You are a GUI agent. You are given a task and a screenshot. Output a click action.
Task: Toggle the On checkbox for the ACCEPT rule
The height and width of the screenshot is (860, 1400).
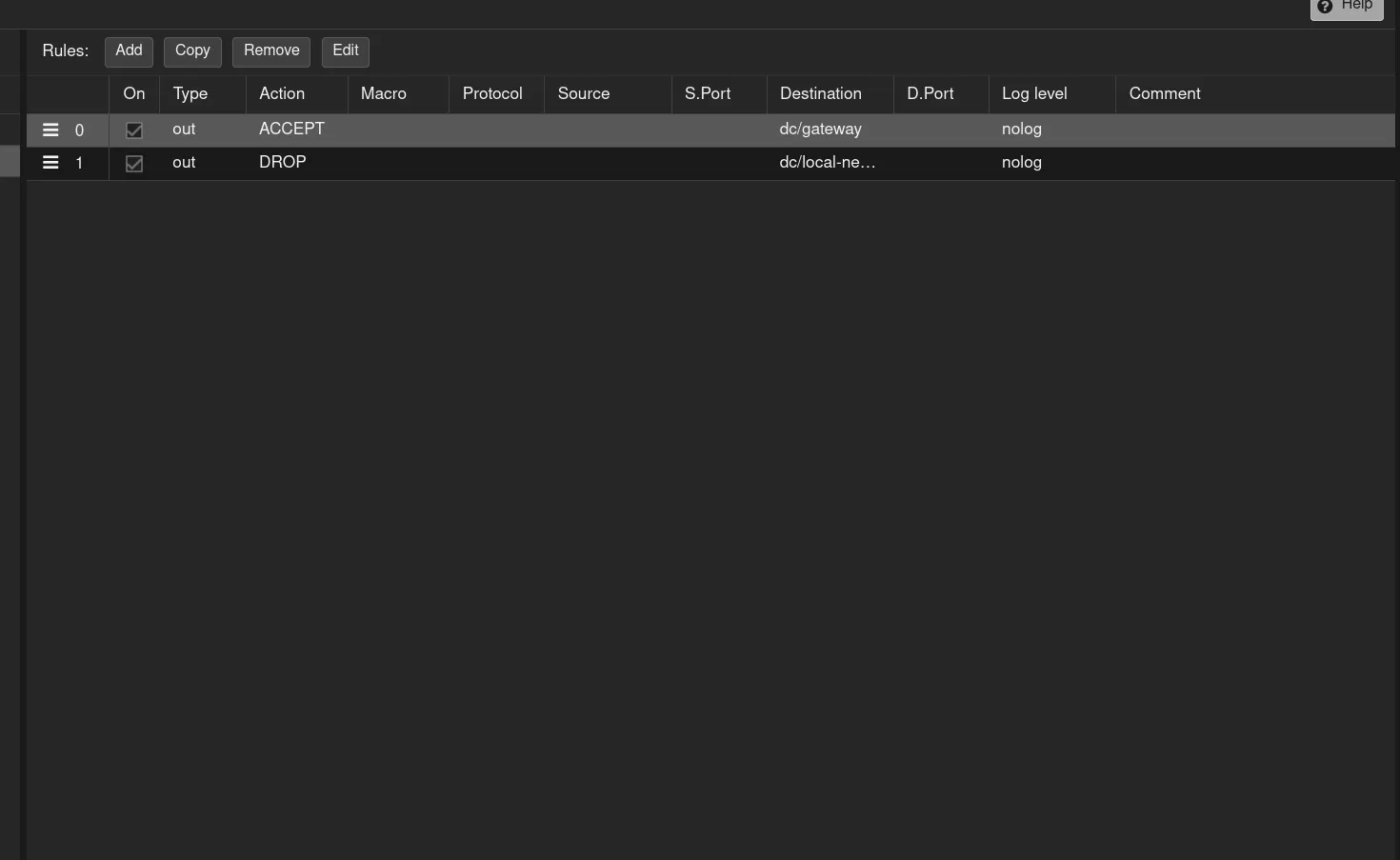tap(134, 130)
